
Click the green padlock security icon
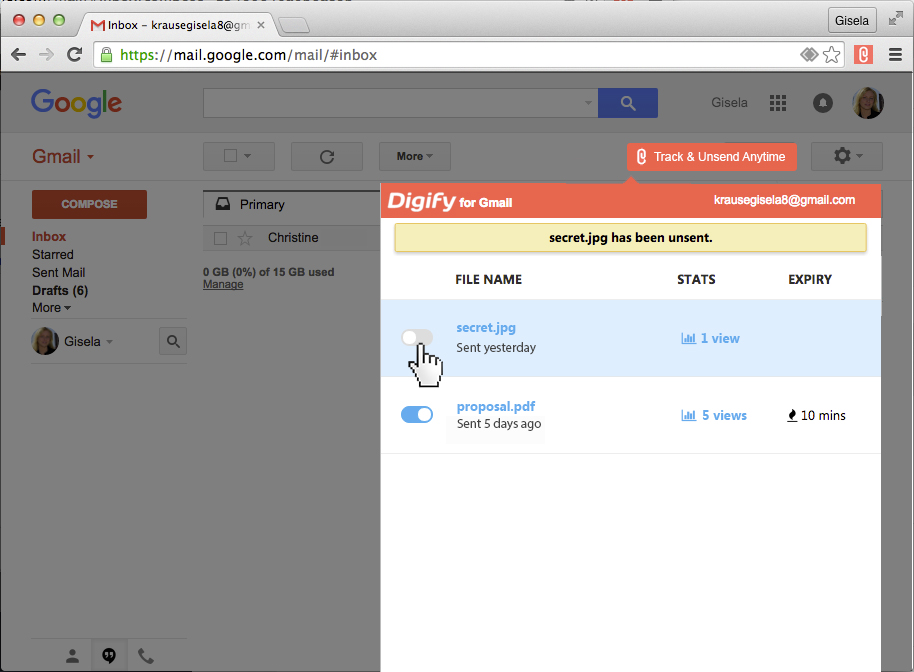[x=106, y=55]
